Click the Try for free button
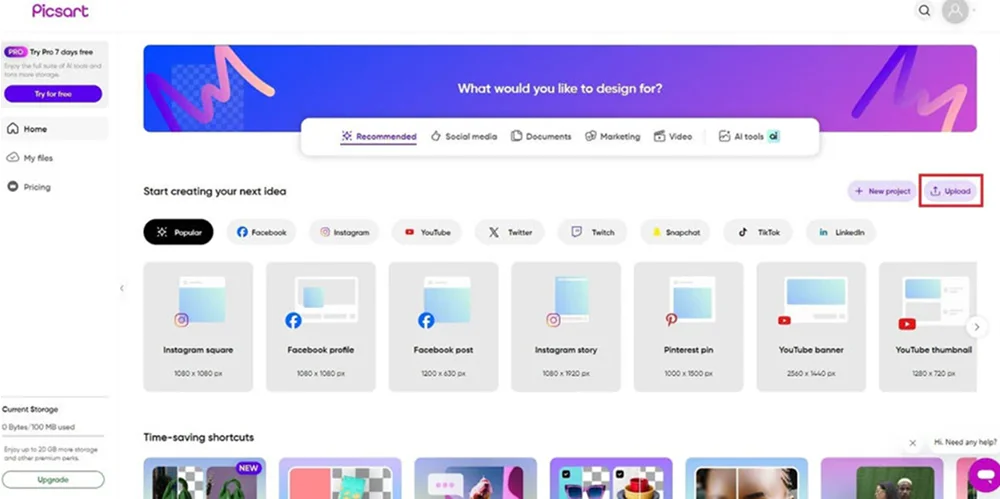Viewport: 1000px width, 499px height. tap(53, 94)
